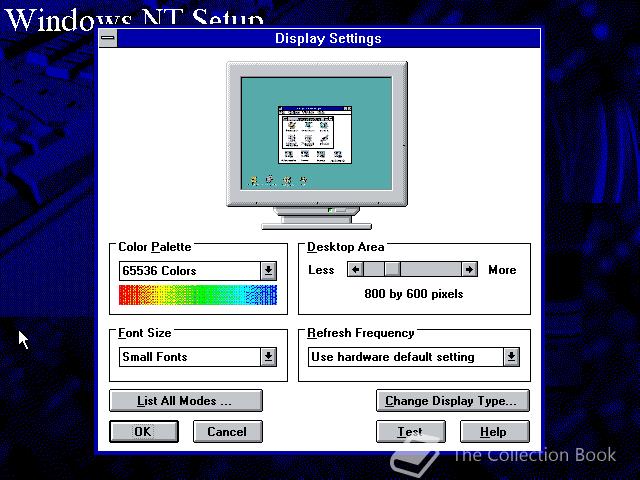Click slider track right of the thumb
The width and height of the screenshot is (640, 480).
431,269
